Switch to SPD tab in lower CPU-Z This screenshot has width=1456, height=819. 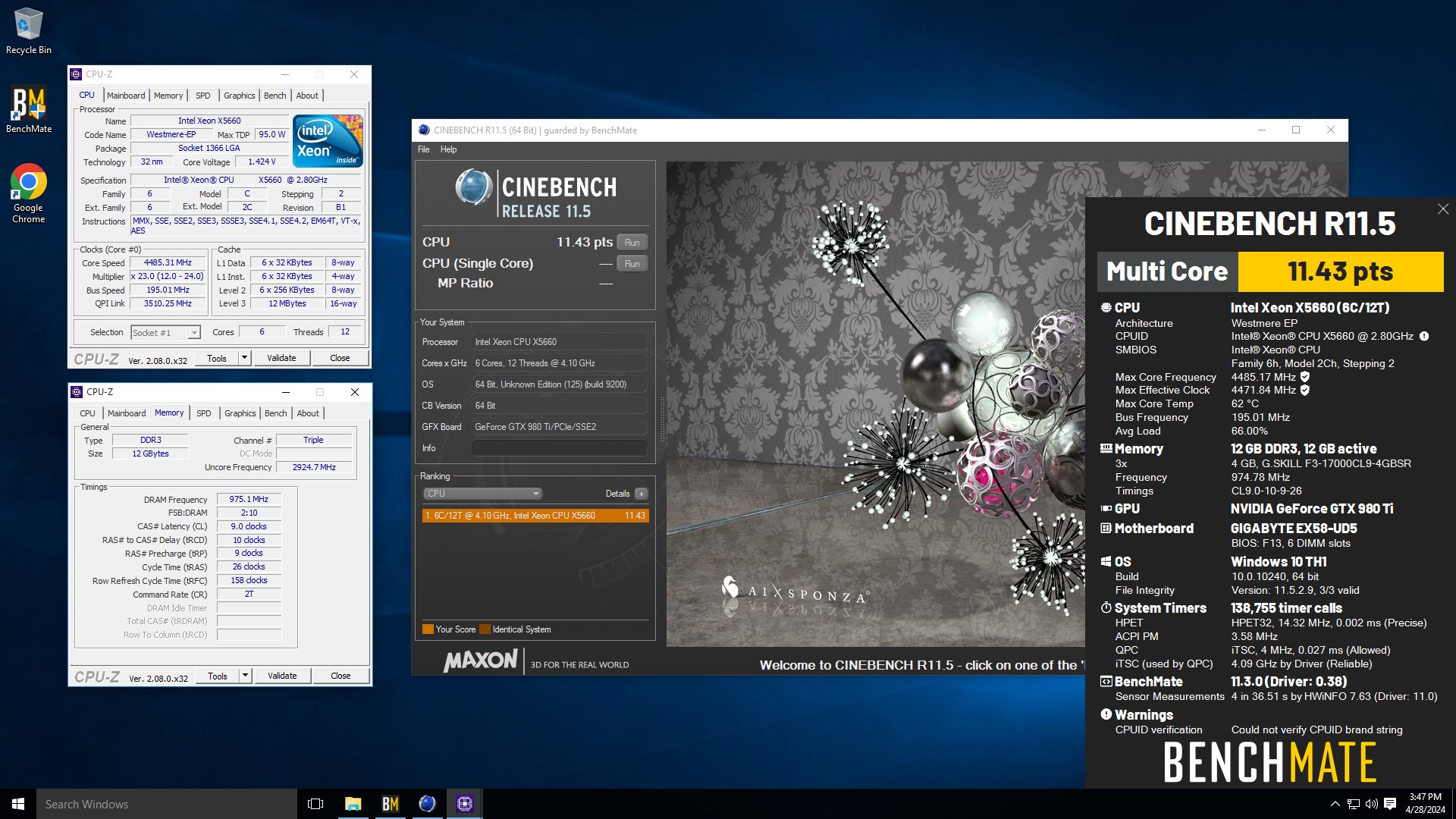[x=204, y=413]
